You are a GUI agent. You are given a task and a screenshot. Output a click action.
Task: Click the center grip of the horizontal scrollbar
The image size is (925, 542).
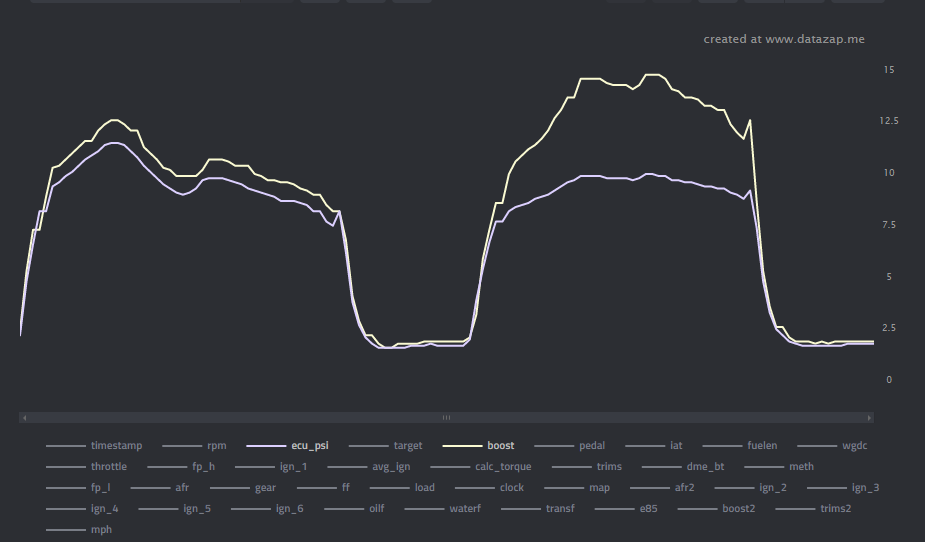pyautogui.click(x=447, y=417)
